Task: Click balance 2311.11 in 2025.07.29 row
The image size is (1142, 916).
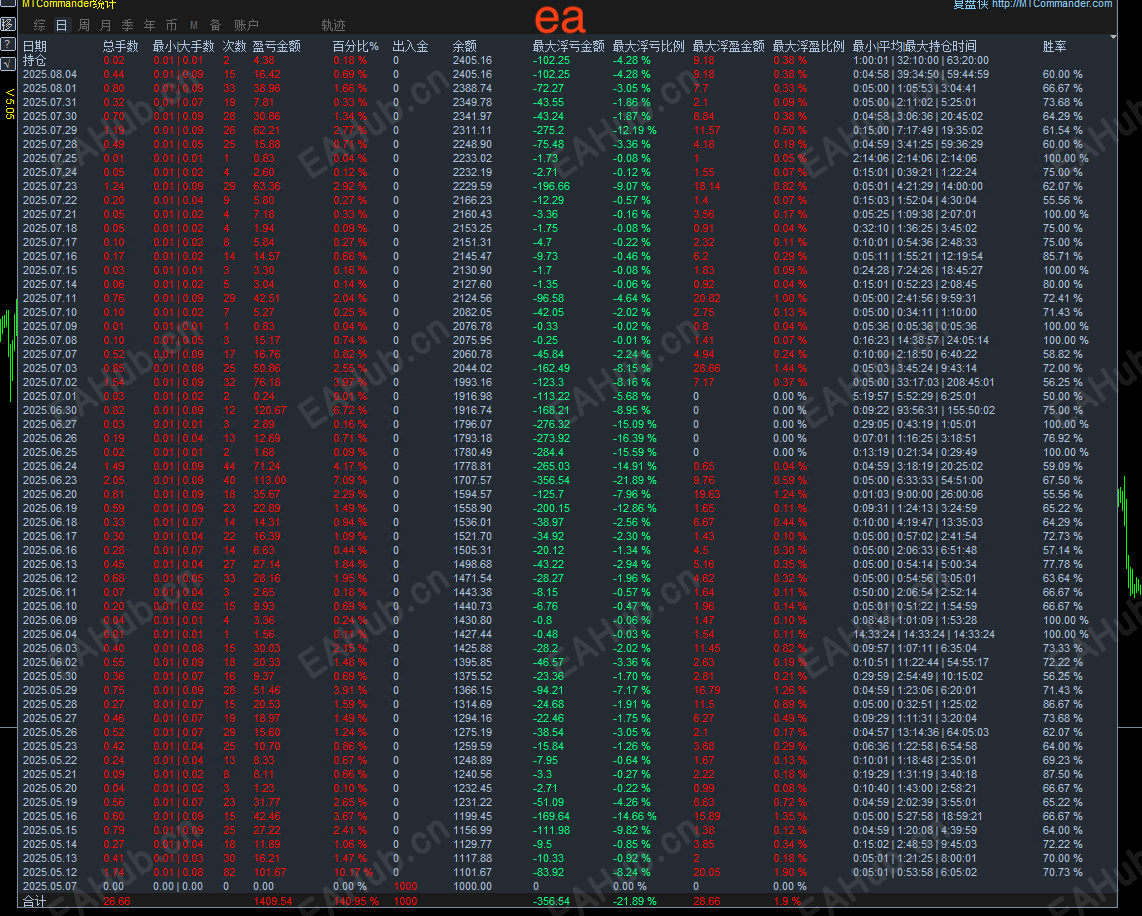Action: [x=472, y=130]
